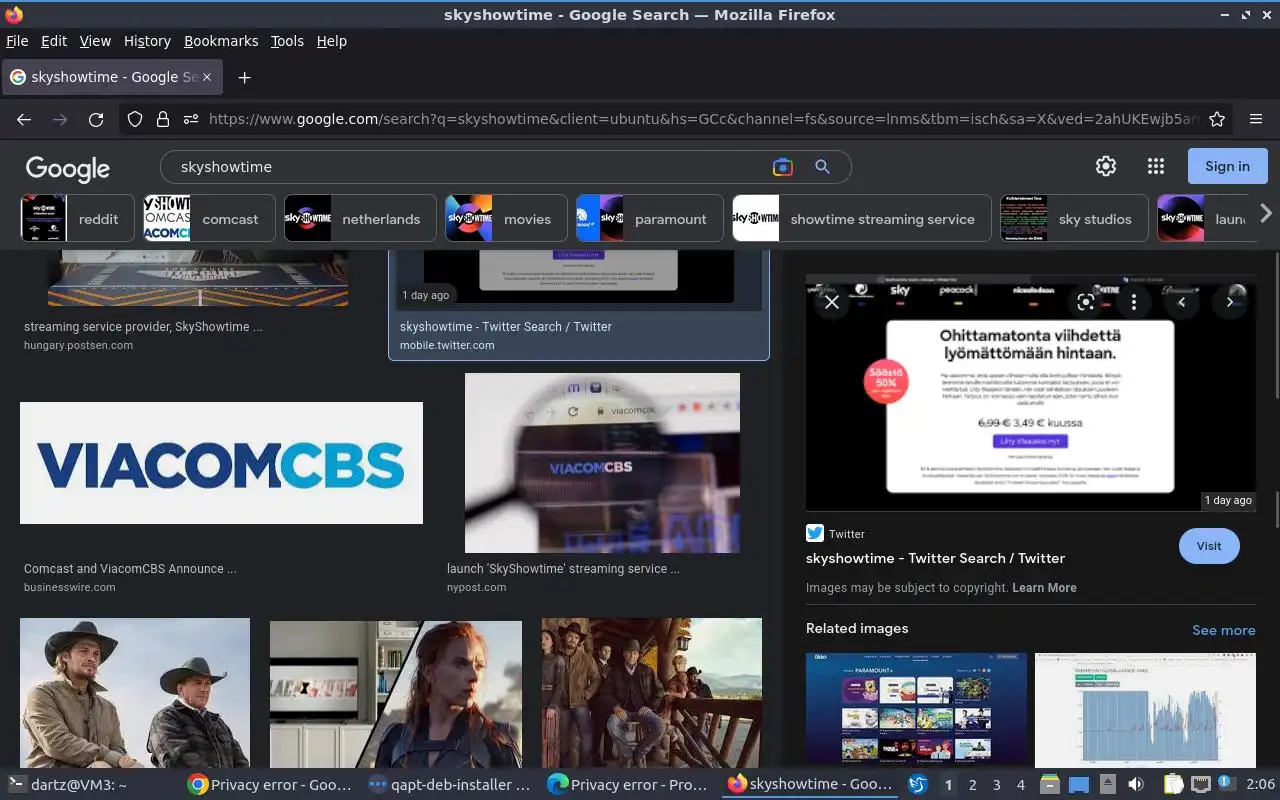Open the ViacomCBS logo image result
The image size is (1280, 800).
point(221,463)
